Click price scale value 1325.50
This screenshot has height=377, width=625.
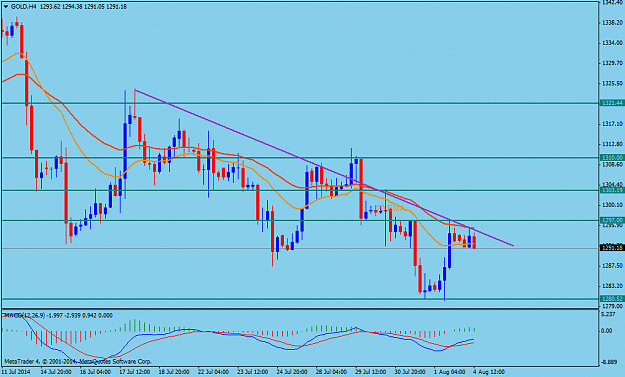(612, 83)
